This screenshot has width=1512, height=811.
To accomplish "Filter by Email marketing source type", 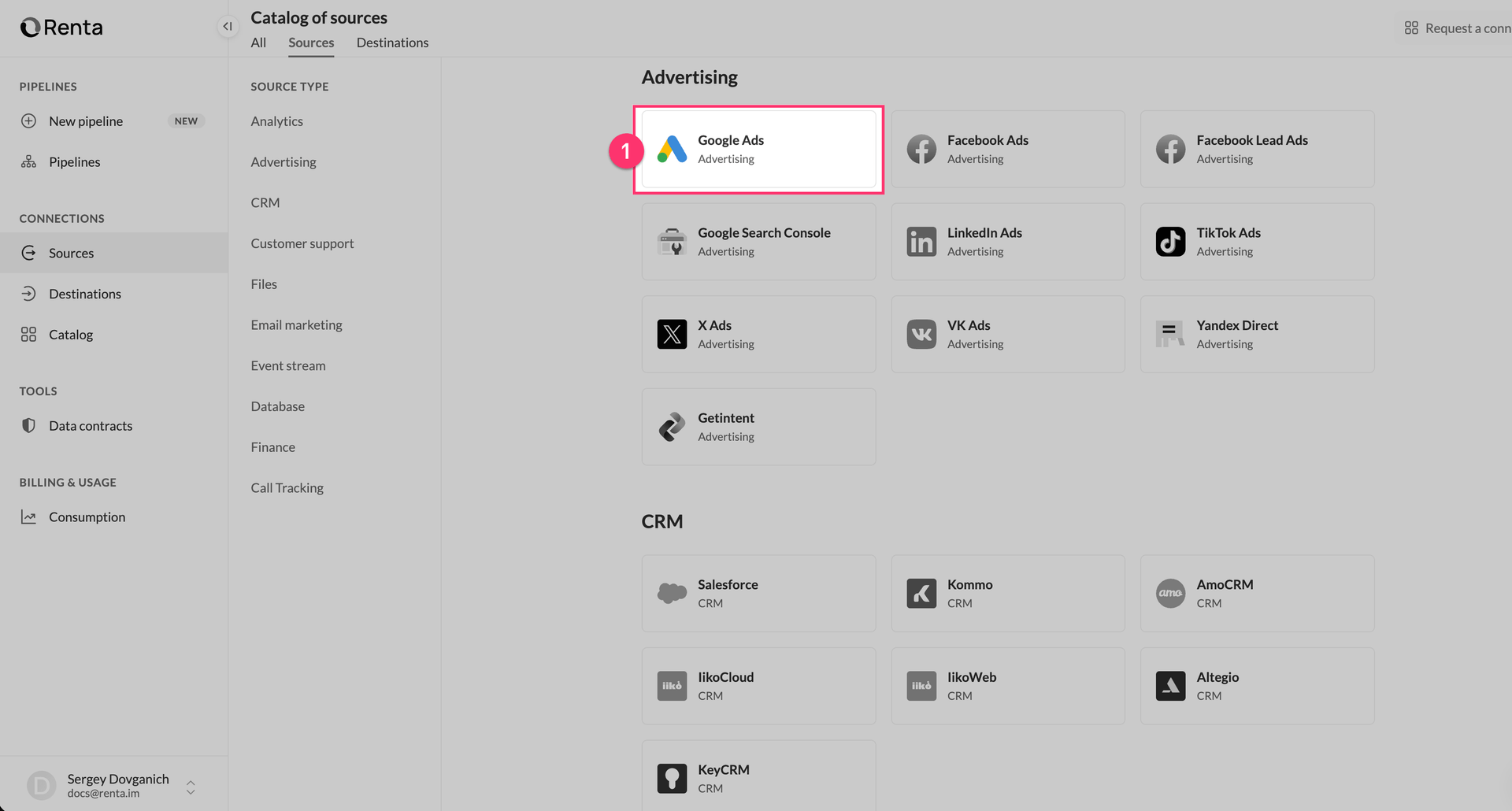I will tap(296, 325).
